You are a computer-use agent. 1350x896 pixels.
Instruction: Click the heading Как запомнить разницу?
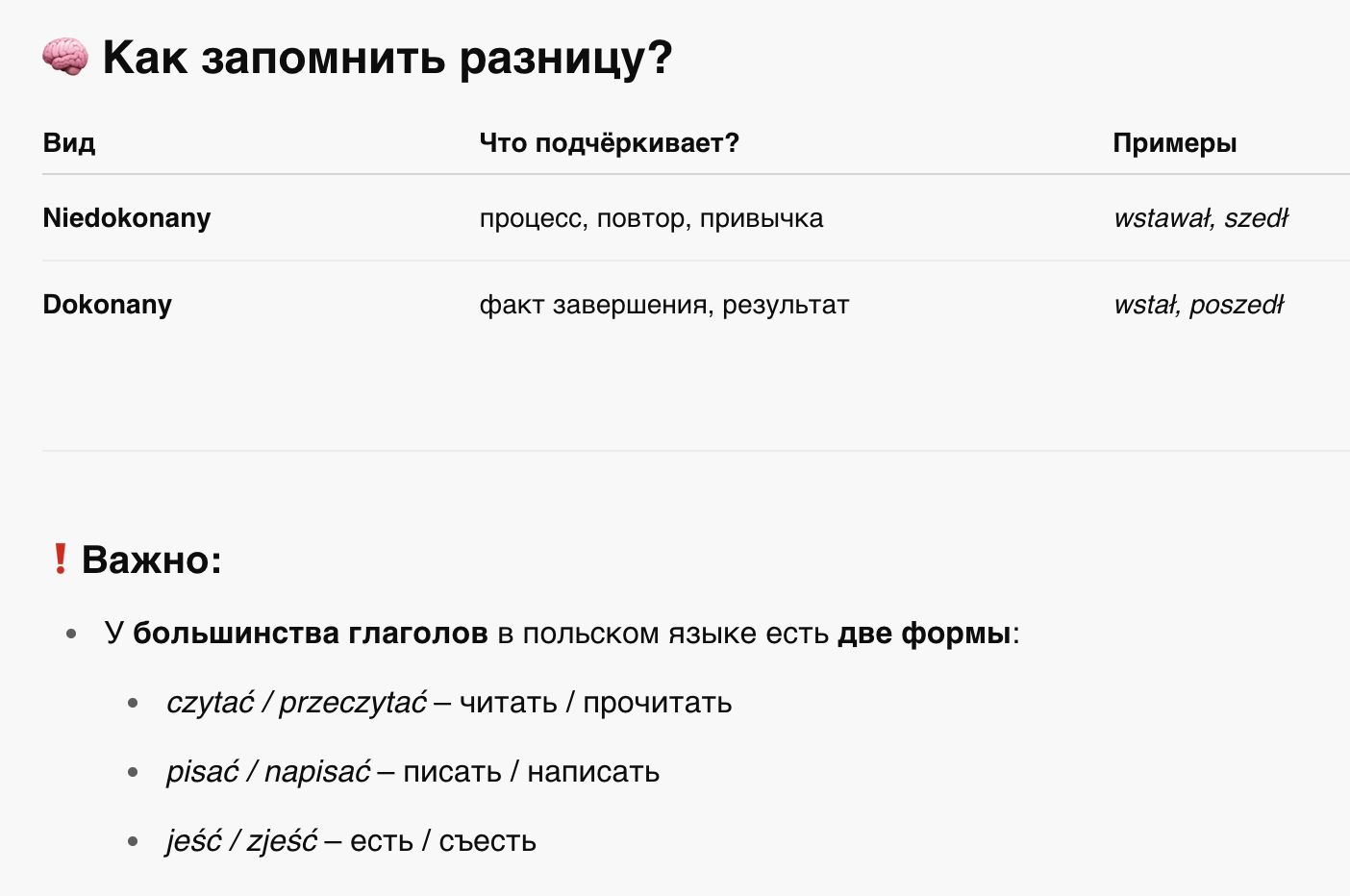387,58
